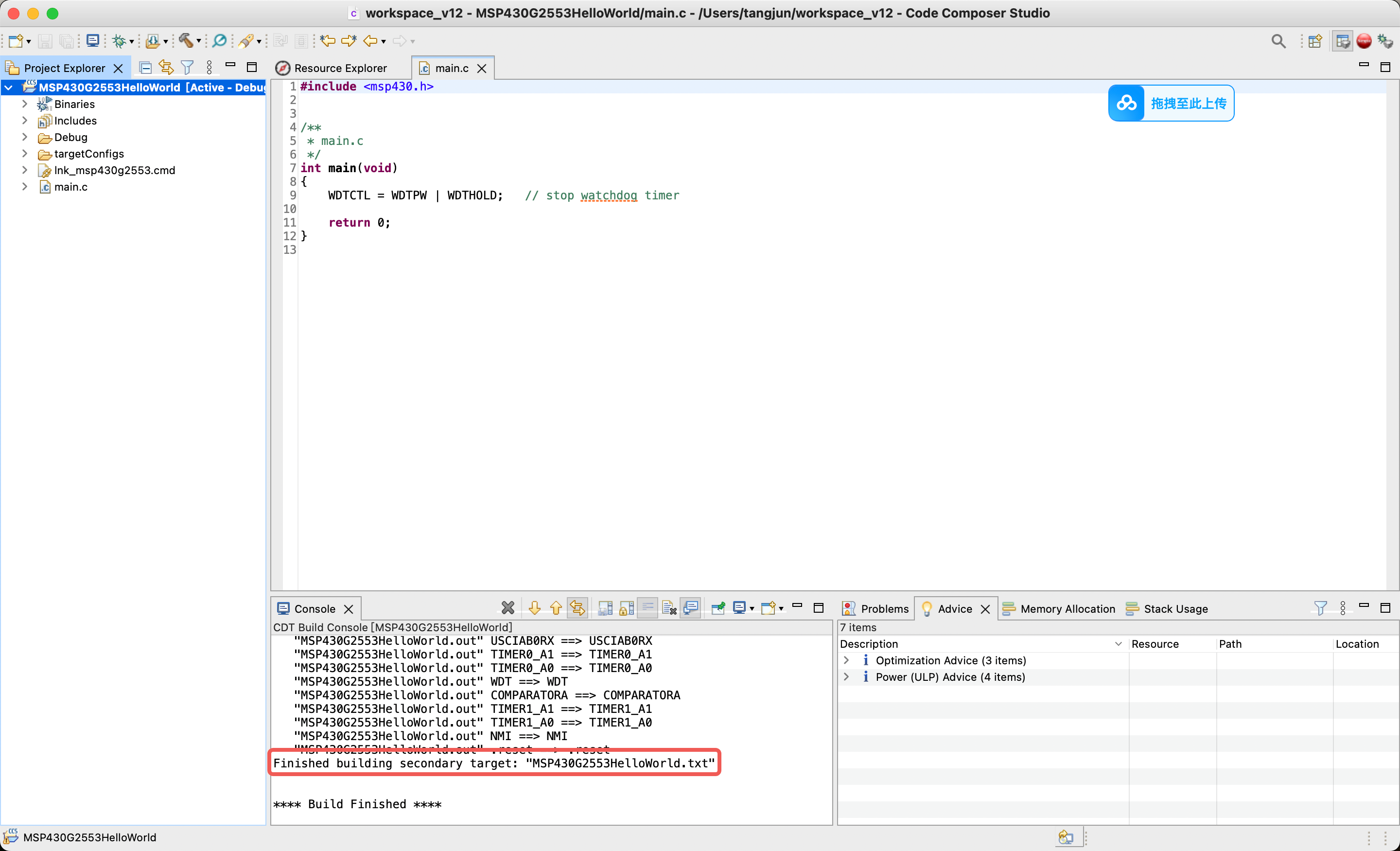1400x851 pixels.
Task: Click the status bar icon at bottom right
Action: tap(1067, 837)
